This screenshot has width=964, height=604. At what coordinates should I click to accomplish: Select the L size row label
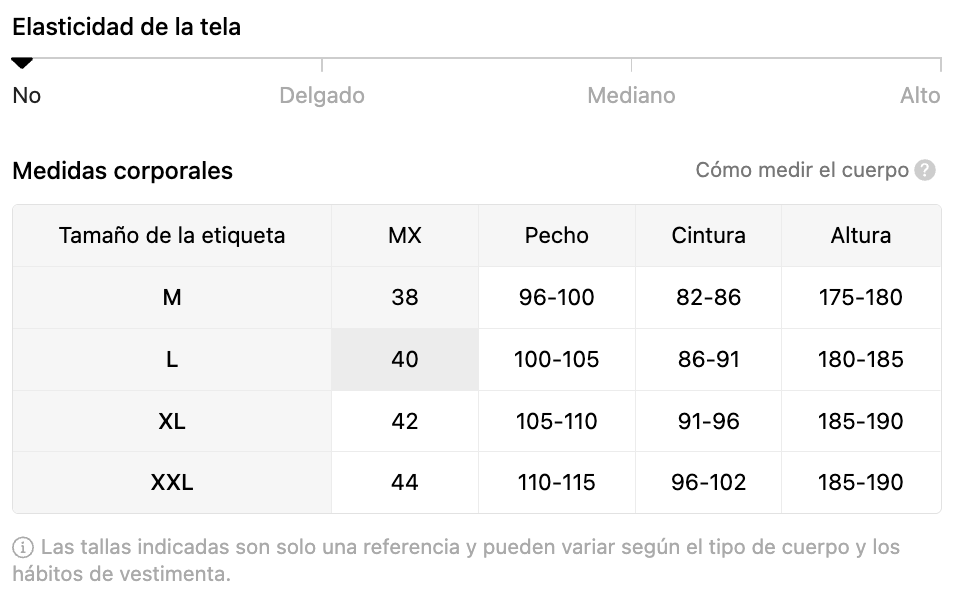[x=172, y=359]
